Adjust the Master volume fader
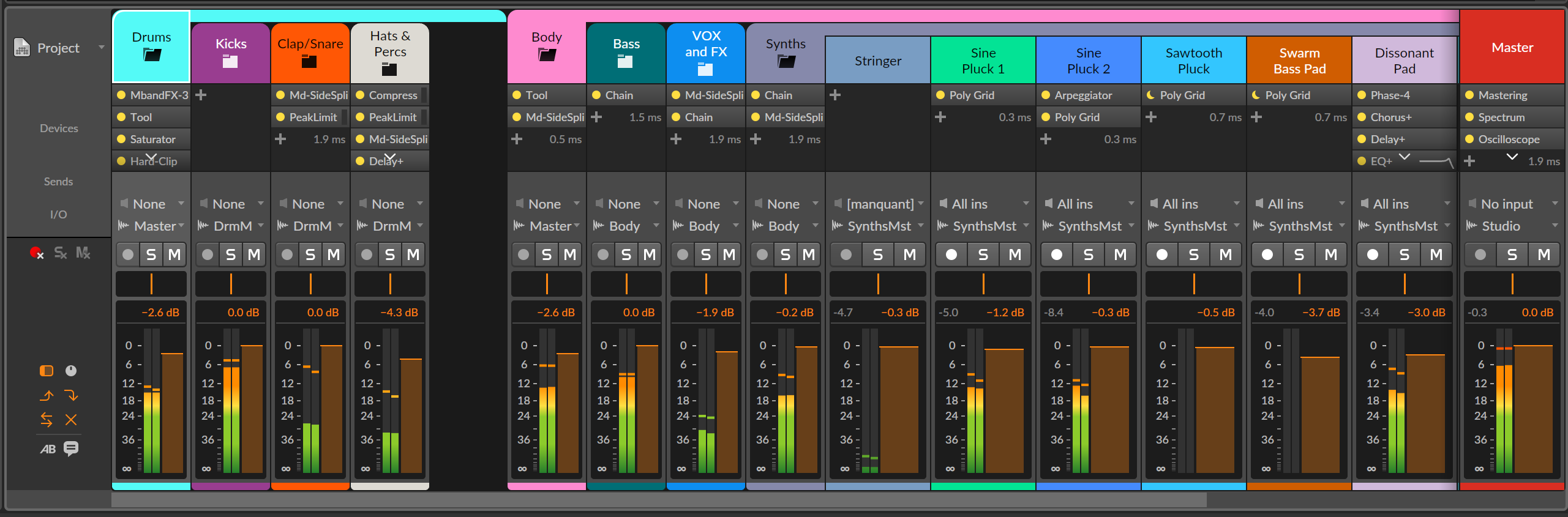 pyautogui.click(x=1533, y=409)
